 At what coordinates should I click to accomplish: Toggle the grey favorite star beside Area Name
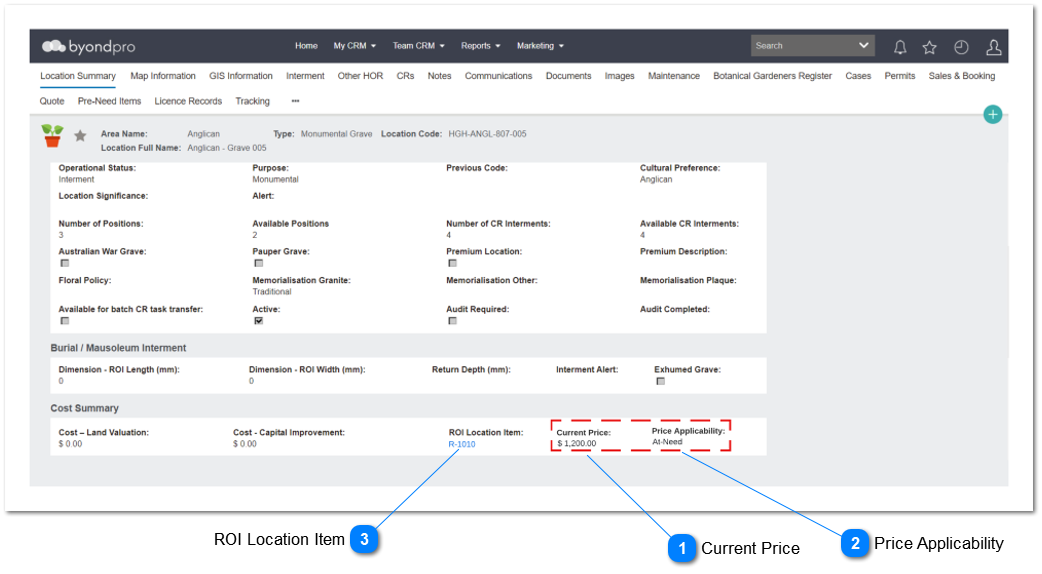coord(80,136)
